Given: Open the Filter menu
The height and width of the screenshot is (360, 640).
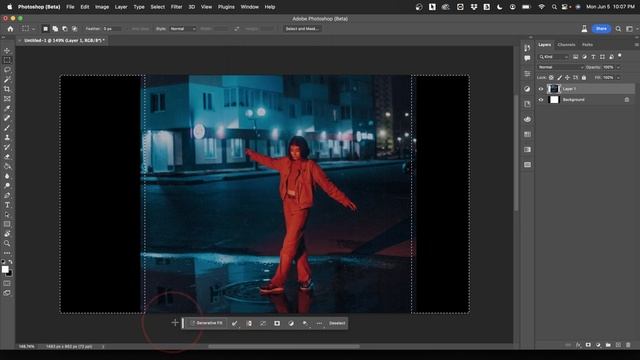Looking at the screenshot, I should tap(176, 7).
